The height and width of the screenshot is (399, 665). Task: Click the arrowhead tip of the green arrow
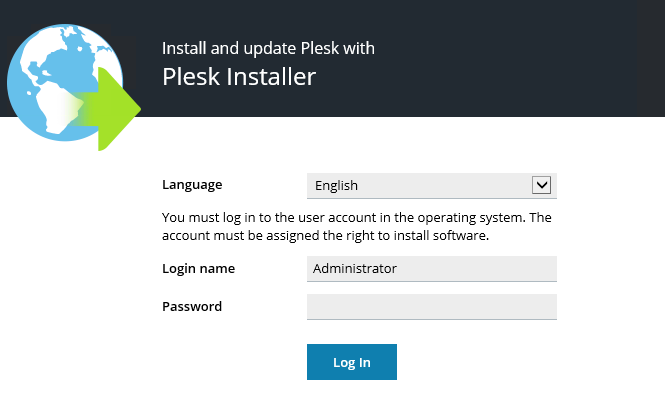click(x=136, y=109)
